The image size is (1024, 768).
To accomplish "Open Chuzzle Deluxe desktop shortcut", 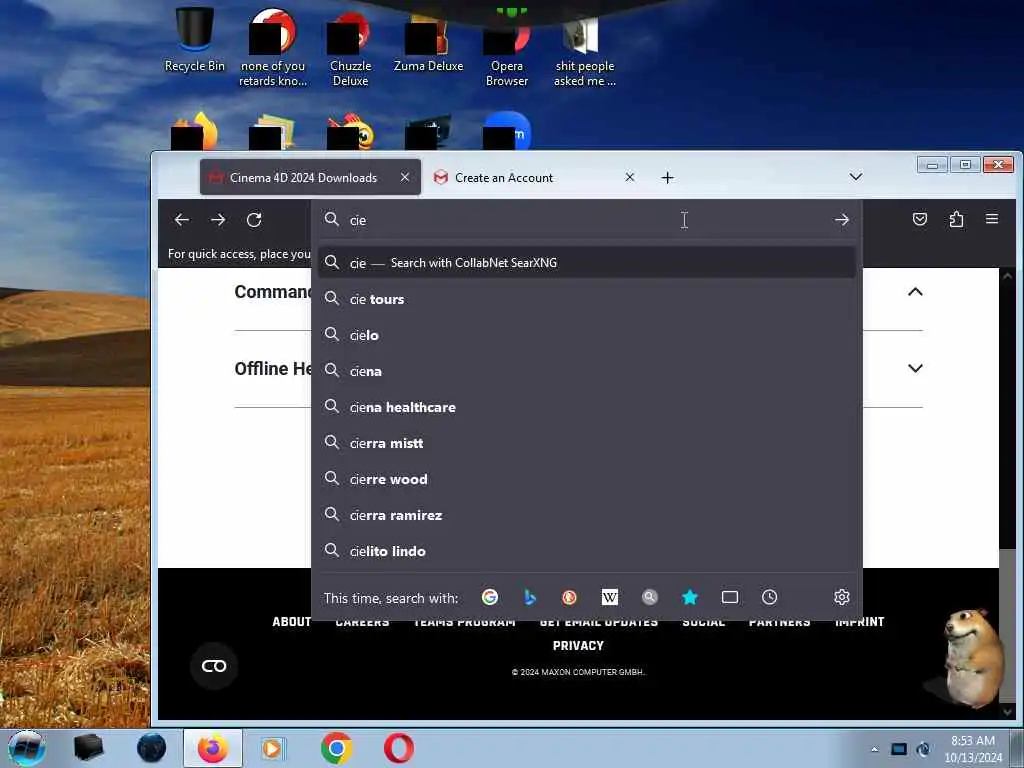I will pos(351,49).
